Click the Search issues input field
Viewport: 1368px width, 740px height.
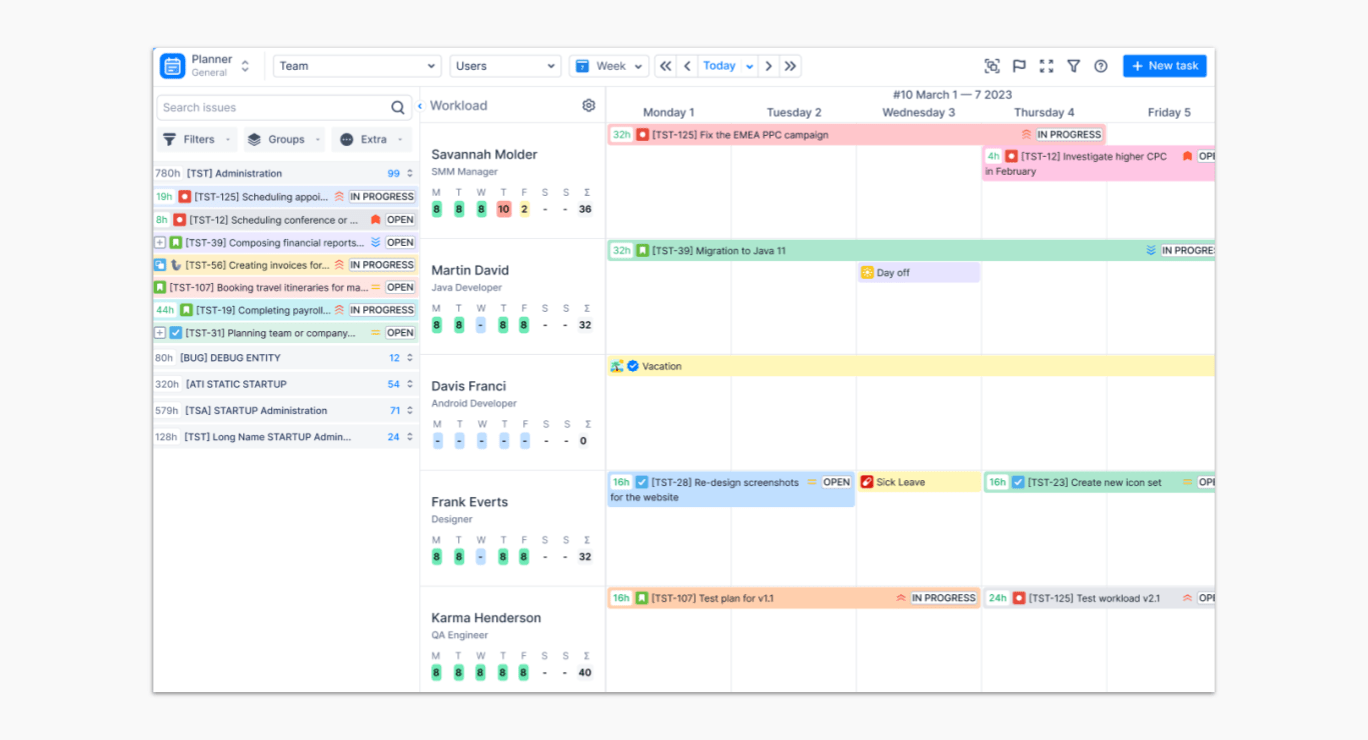(x=272, y=108)
